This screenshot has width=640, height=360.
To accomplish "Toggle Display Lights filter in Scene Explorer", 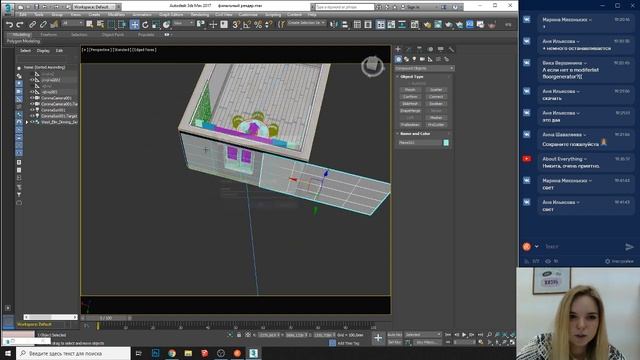I will 19,83.
